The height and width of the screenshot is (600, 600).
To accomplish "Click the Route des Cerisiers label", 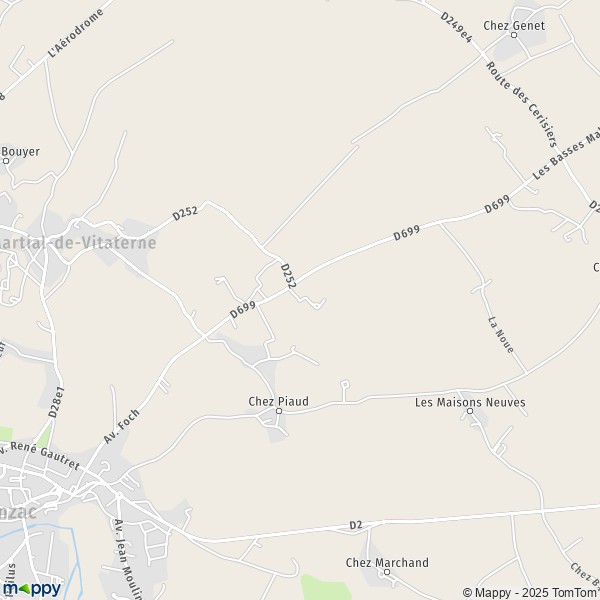I will [x=522, y=104].
